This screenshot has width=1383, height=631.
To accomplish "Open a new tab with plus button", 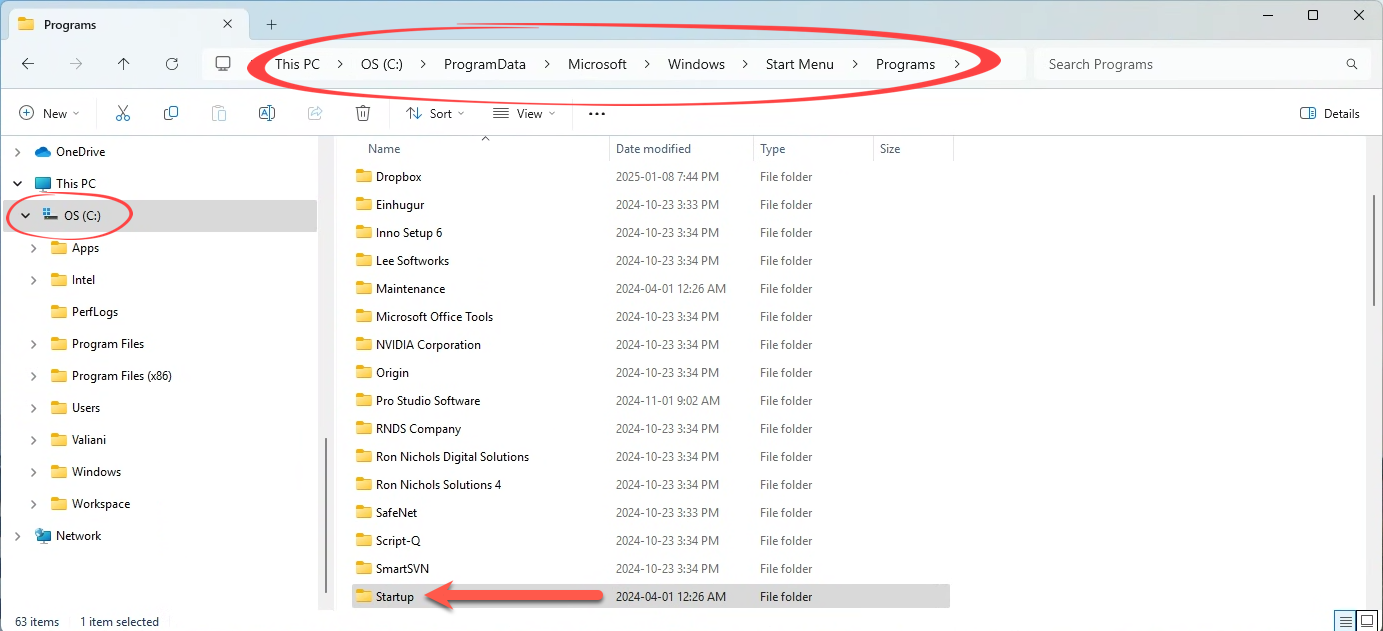I will [271, 24].
